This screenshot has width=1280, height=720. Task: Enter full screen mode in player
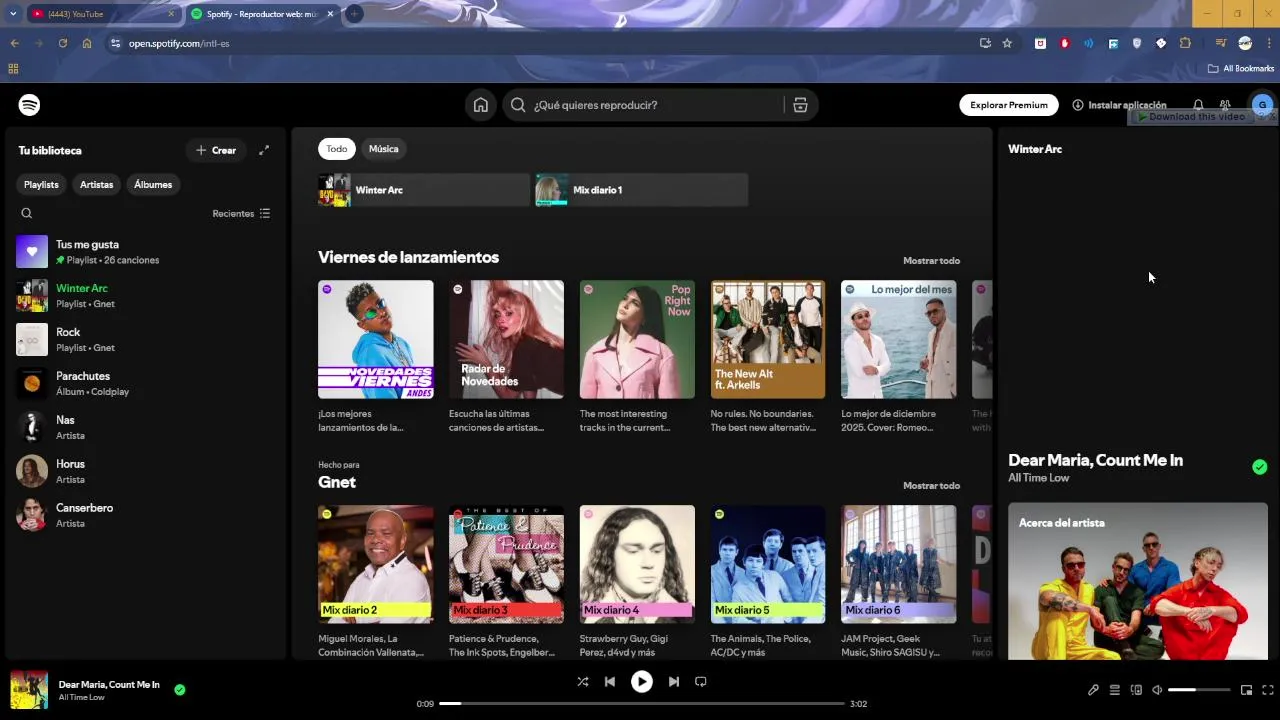1268,690
